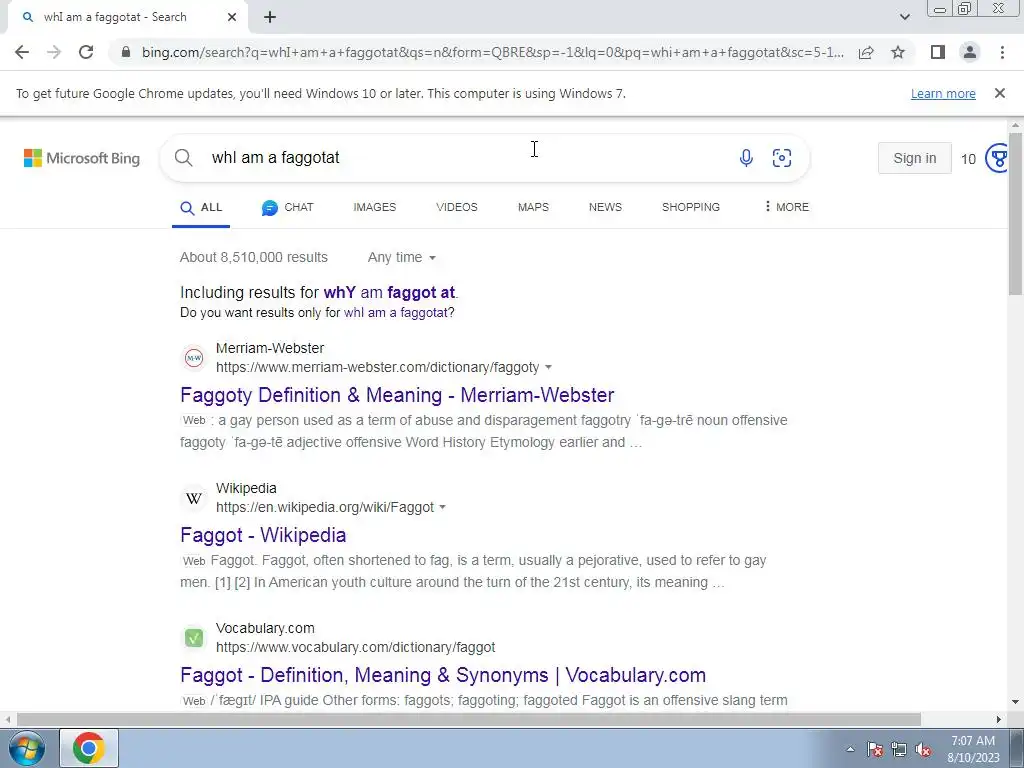1024x768 pixels.
Task: Open Microsoft Rewards trophy icon
Action: pyautogui.click(x=997, y=158)
